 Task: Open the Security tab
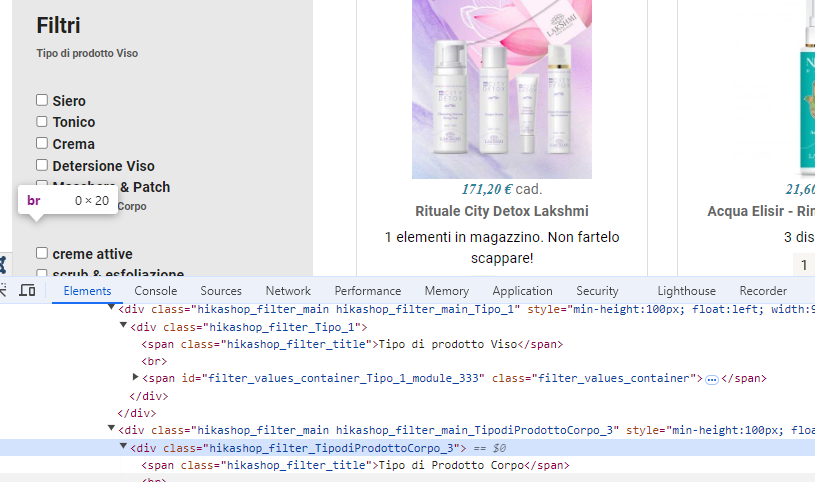(x=597, y=291)
